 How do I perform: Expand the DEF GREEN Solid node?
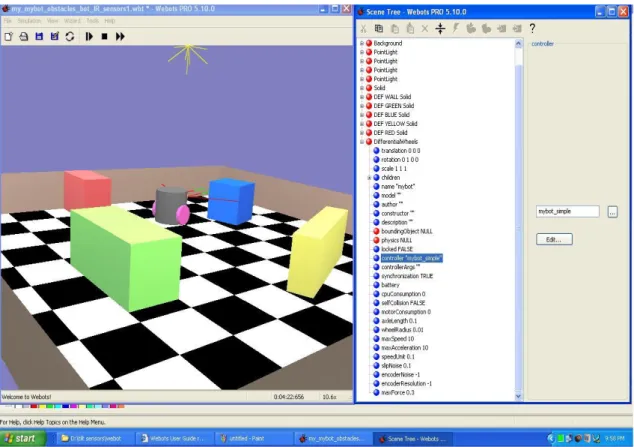click(362, 106)
